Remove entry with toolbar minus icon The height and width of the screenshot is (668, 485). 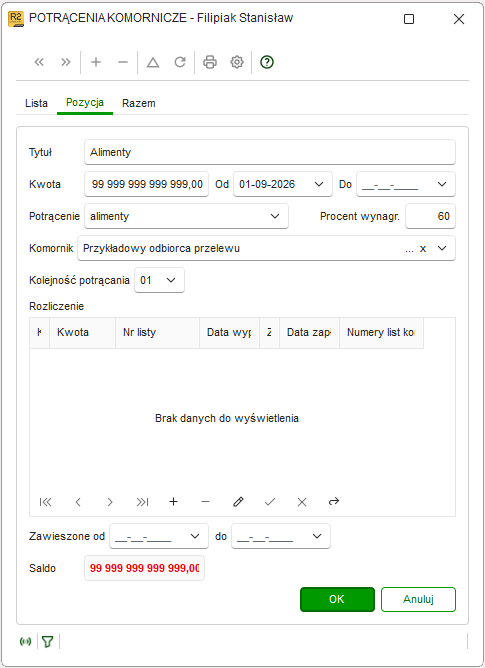pyautogui.click(x=123, y=62)
